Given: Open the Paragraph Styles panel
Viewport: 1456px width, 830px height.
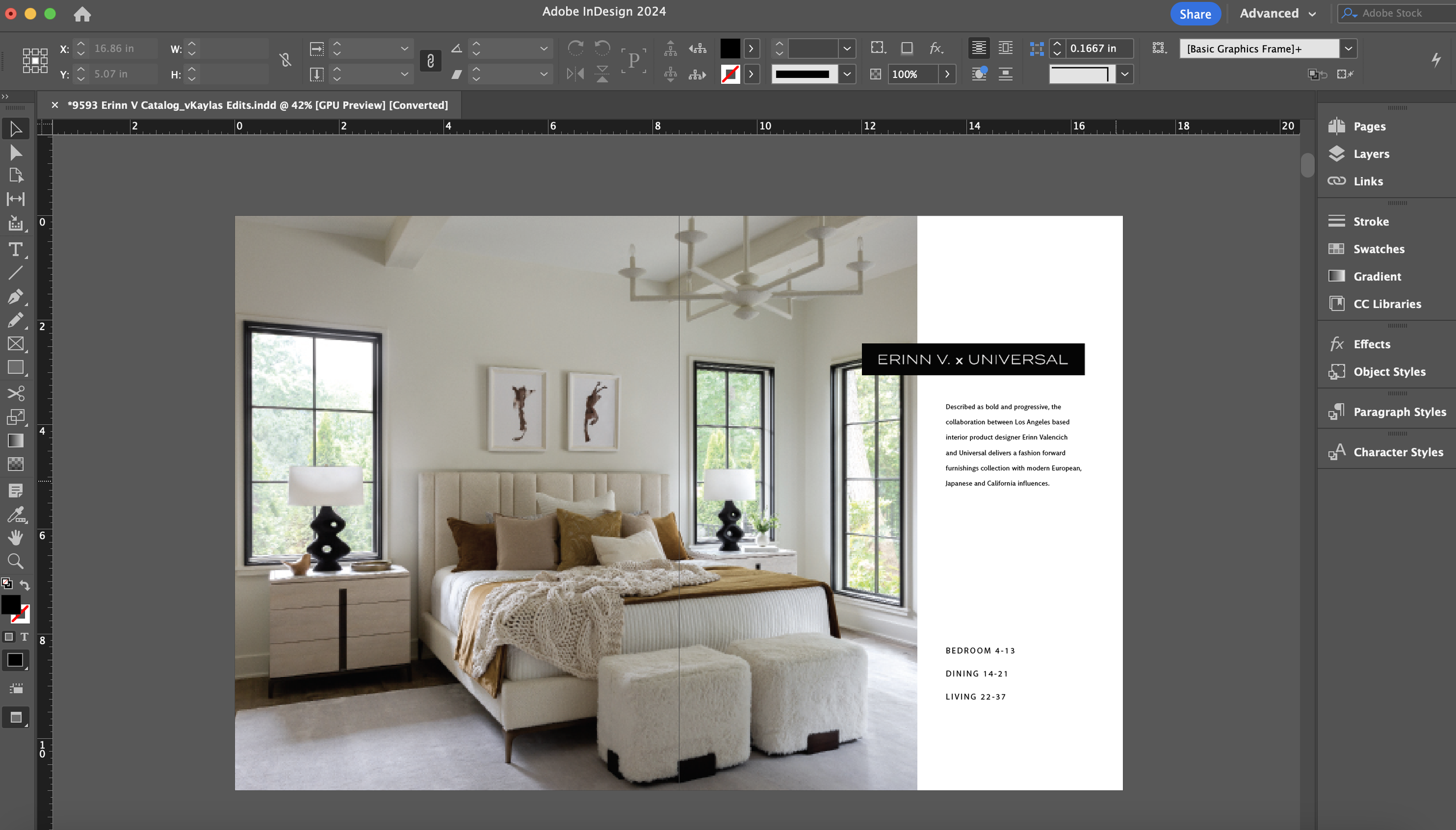Looking at the screenshot, I should coord(1399,412).
